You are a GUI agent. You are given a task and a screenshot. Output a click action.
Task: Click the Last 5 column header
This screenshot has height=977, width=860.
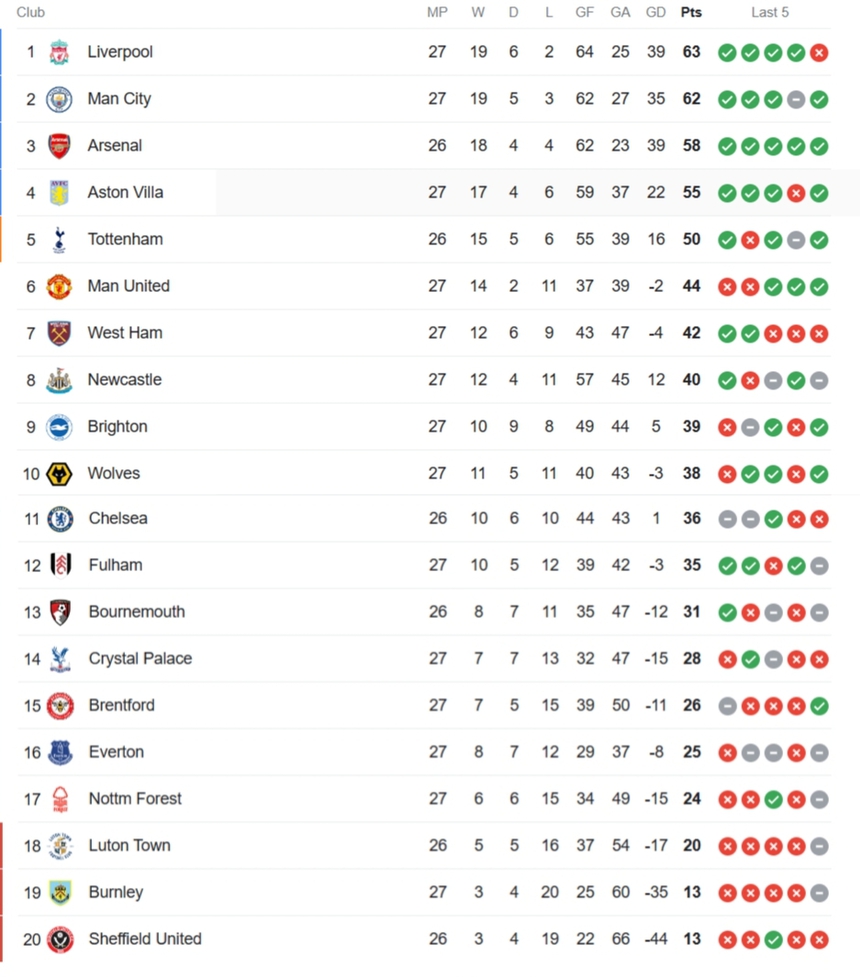(770, 12)
